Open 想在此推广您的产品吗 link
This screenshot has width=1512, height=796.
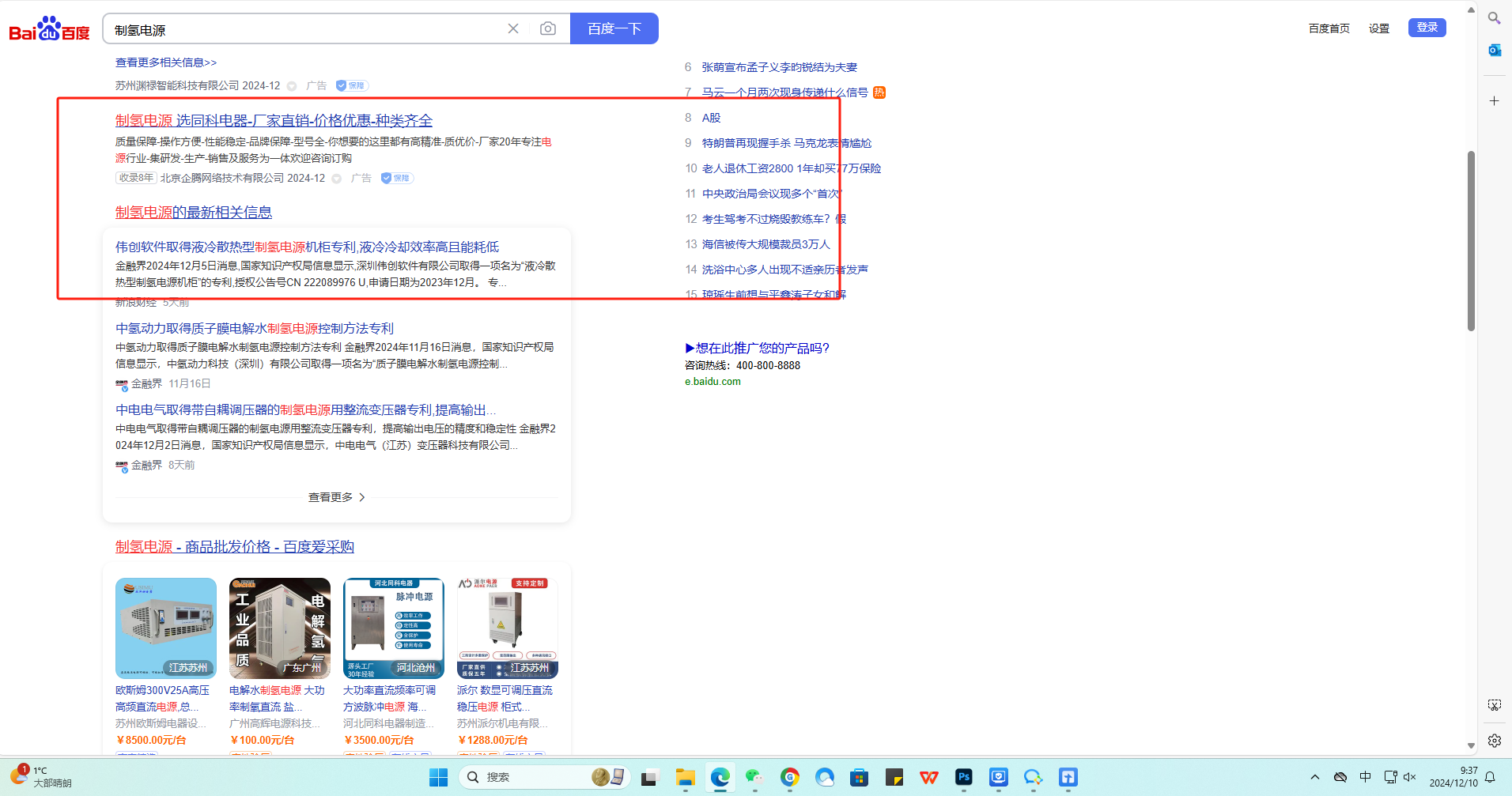[x=757, y=348]
